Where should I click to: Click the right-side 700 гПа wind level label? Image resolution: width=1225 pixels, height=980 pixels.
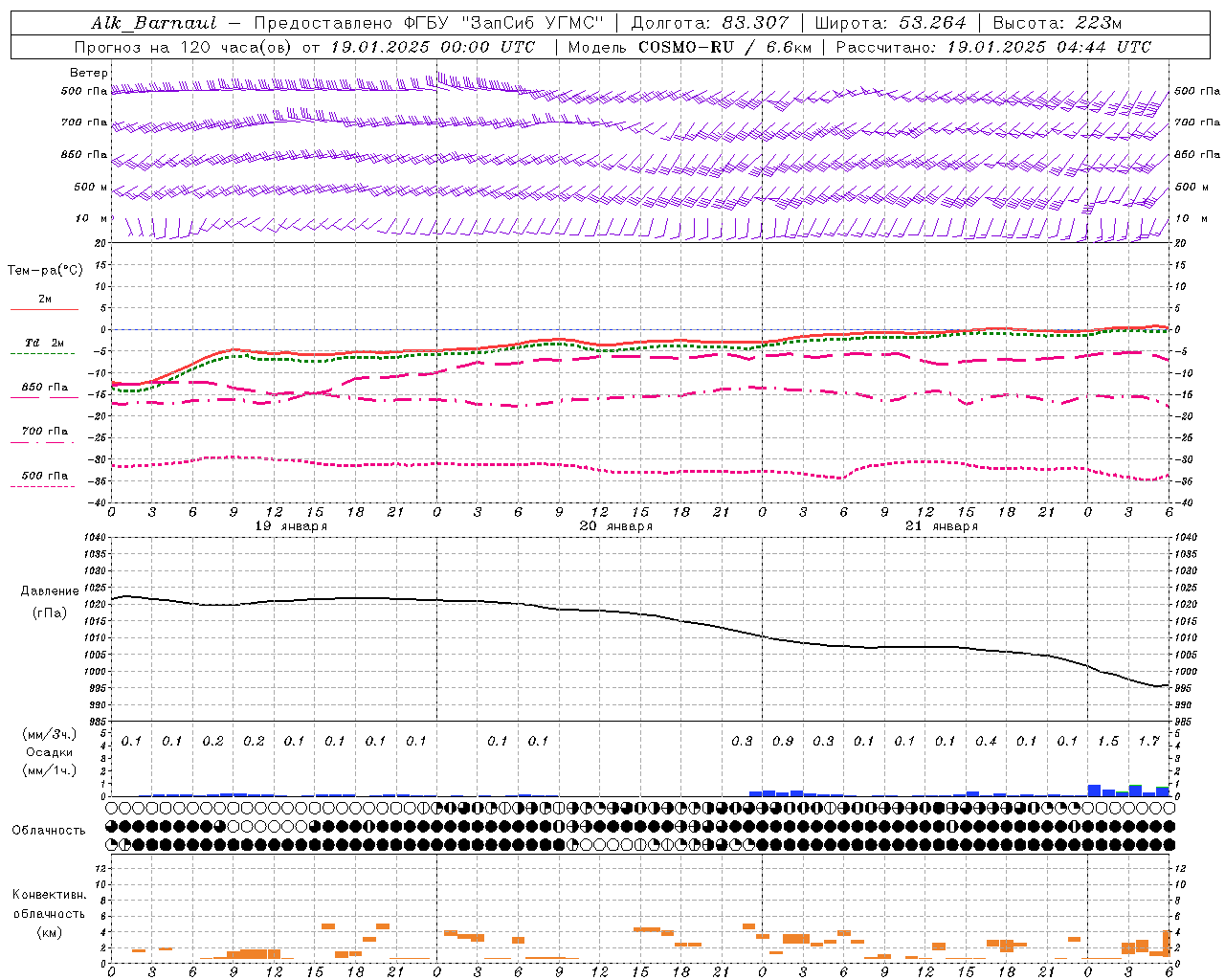coord(1197,122)
